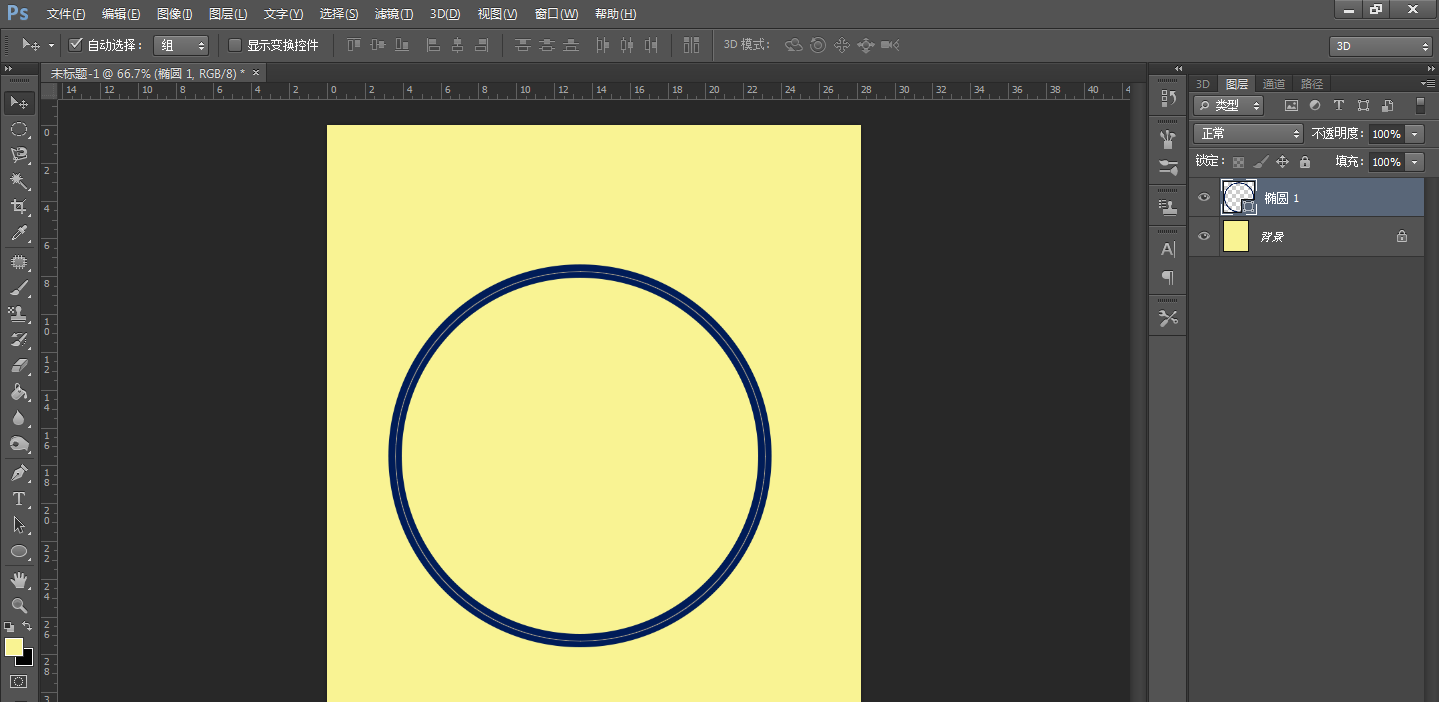This screenshot has height=702, width=1439.
Task: Select the History Brush tool
Action: [19, 340]
